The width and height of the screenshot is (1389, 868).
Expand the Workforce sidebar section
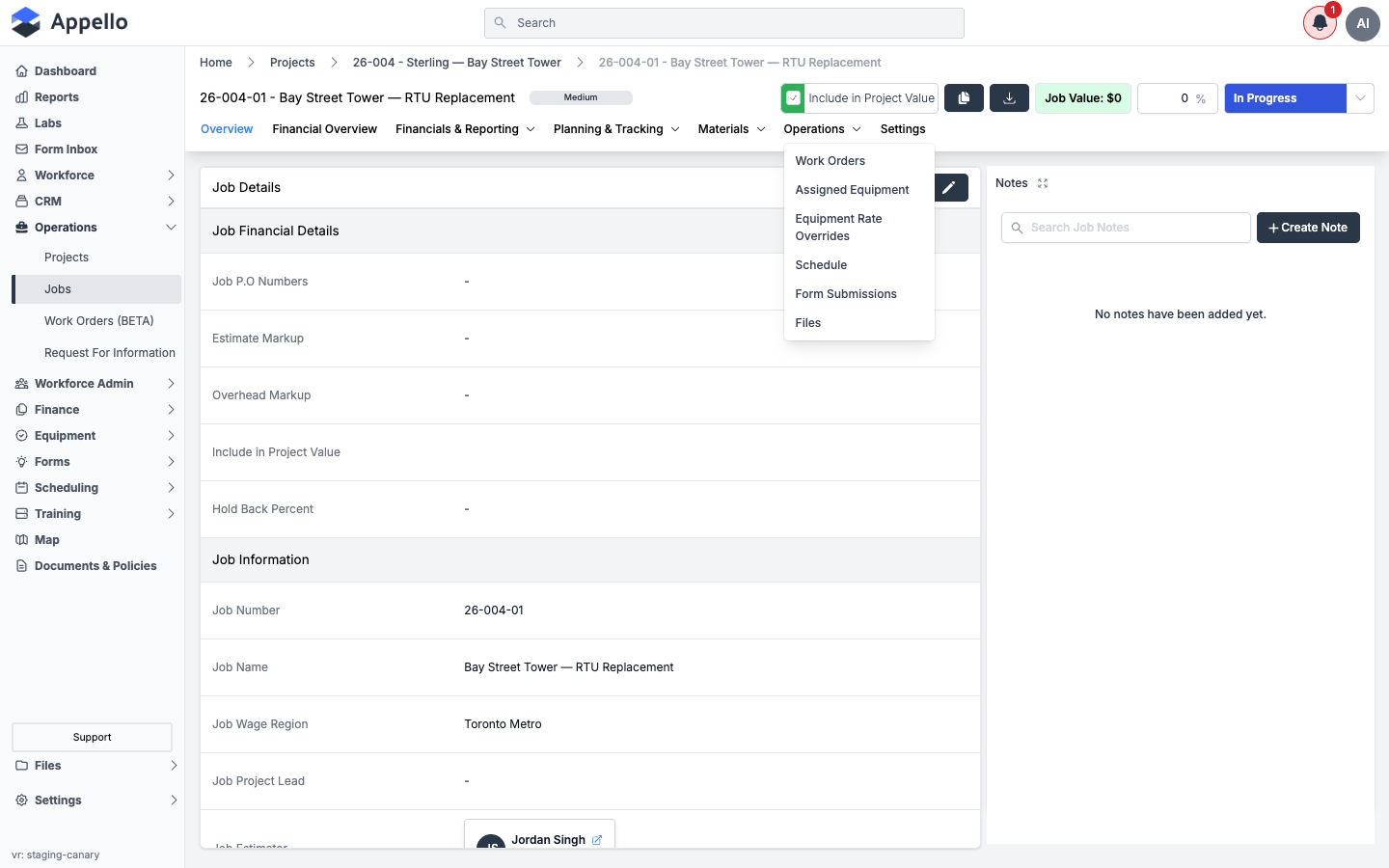[x=96, y=176]
